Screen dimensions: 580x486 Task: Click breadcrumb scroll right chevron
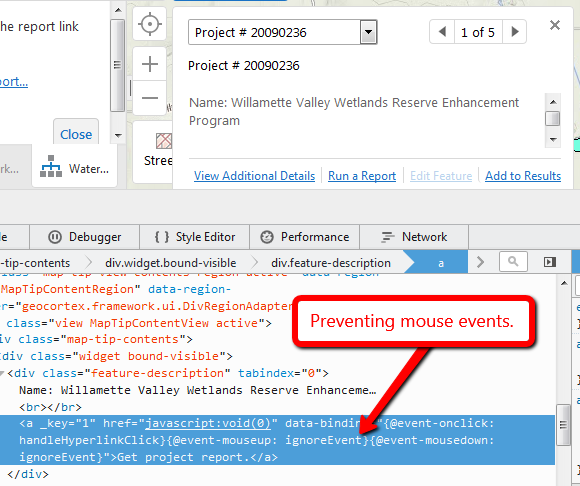tap(480, 262)
